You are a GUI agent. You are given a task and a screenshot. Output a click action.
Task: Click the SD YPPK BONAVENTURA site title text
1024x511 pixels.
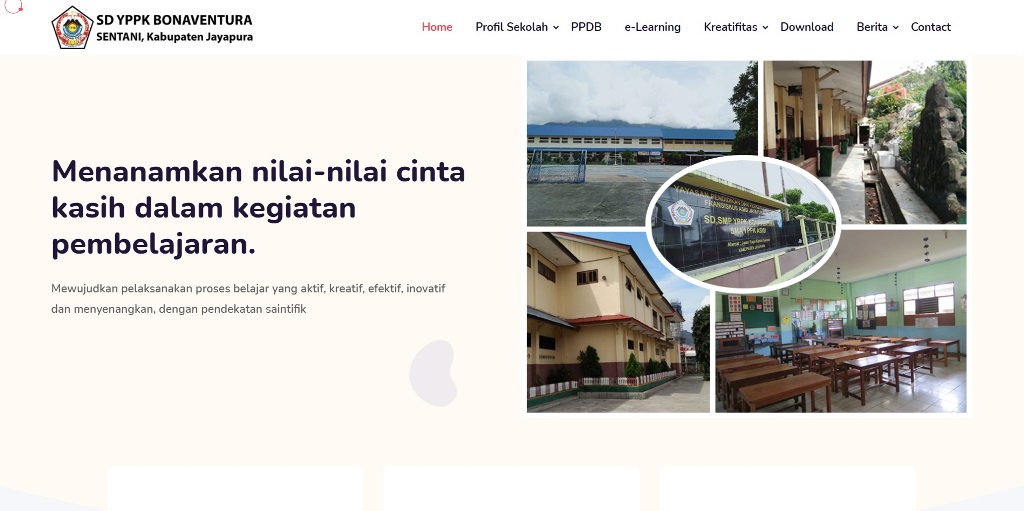point(174,19)
